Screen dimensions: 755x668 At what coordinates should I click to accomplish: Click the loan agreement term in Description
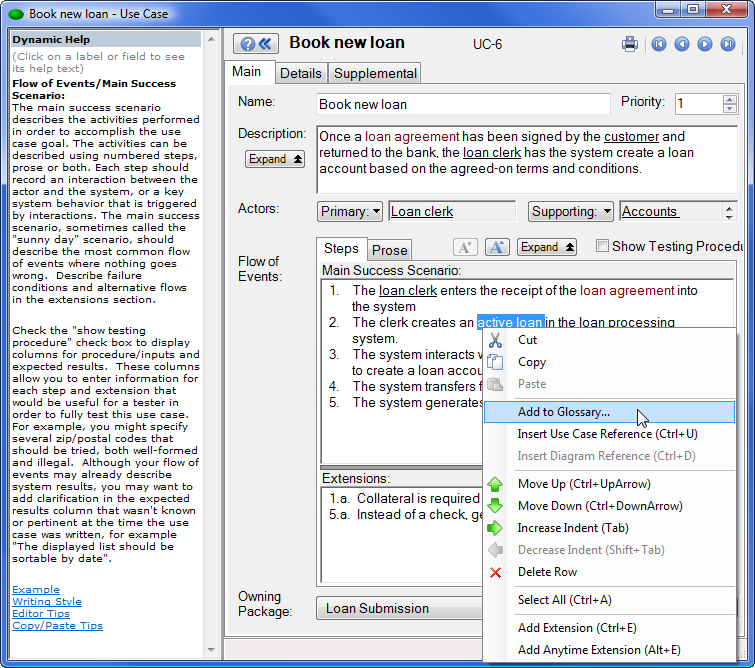click(x=412, y=137)
